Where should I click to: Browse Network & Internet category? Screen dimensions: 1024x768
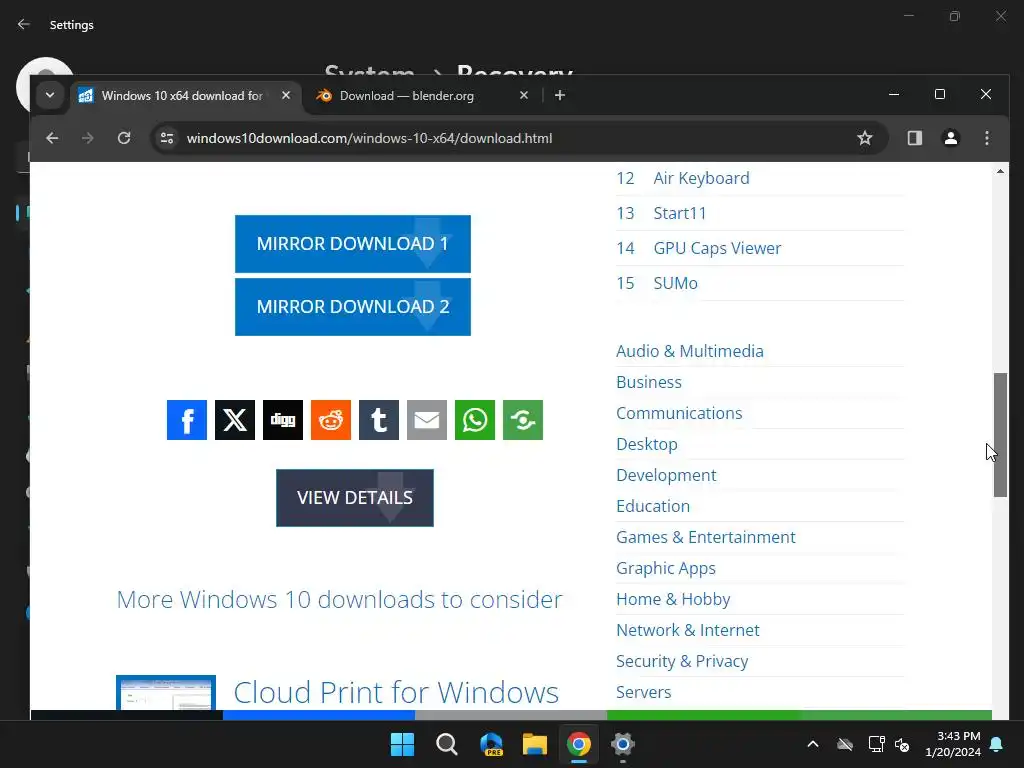pos(688,630)
